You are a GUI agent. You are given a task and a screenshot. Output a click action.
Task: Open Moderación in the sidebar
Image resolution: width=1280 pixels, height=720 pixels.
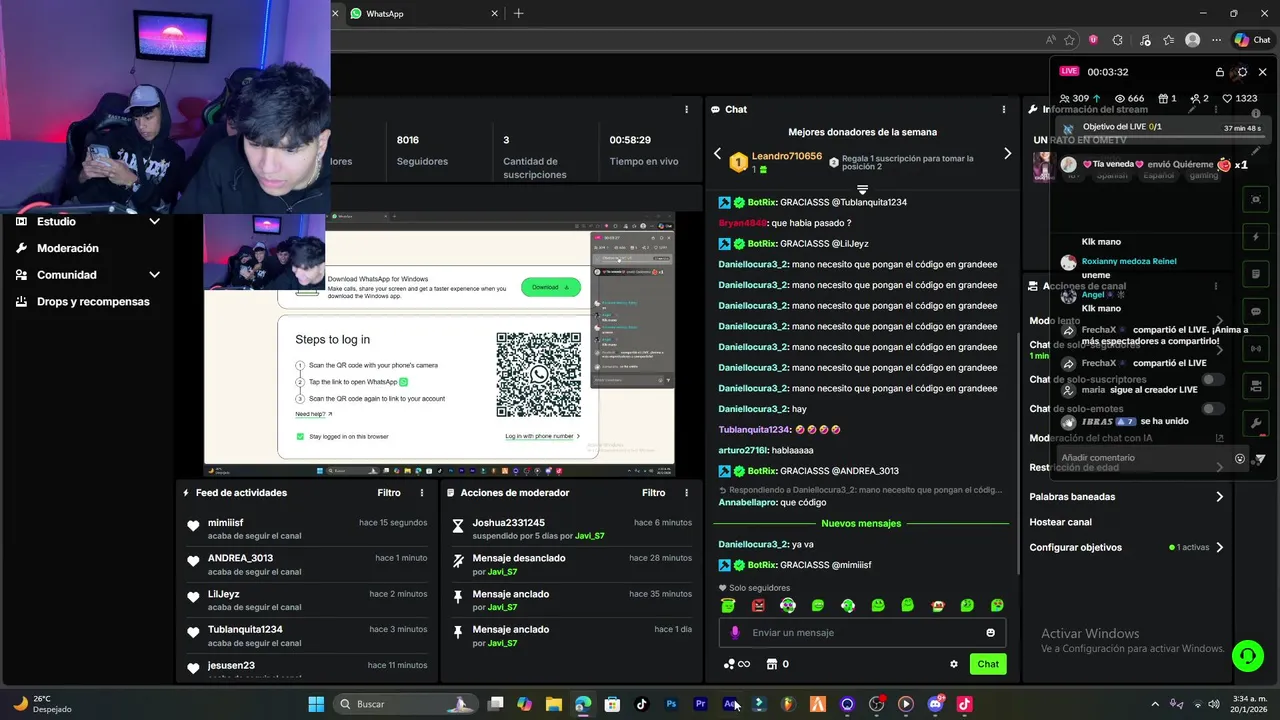coord(68,248)
